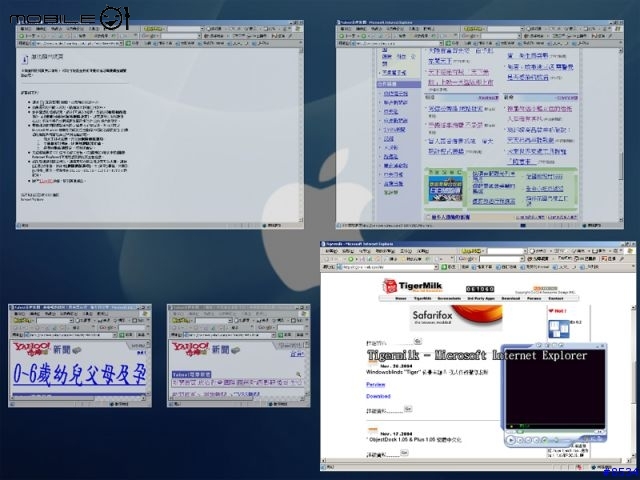640x480 pixels.
Task: Select the text document window thumbnail
Action: point(160,124)
